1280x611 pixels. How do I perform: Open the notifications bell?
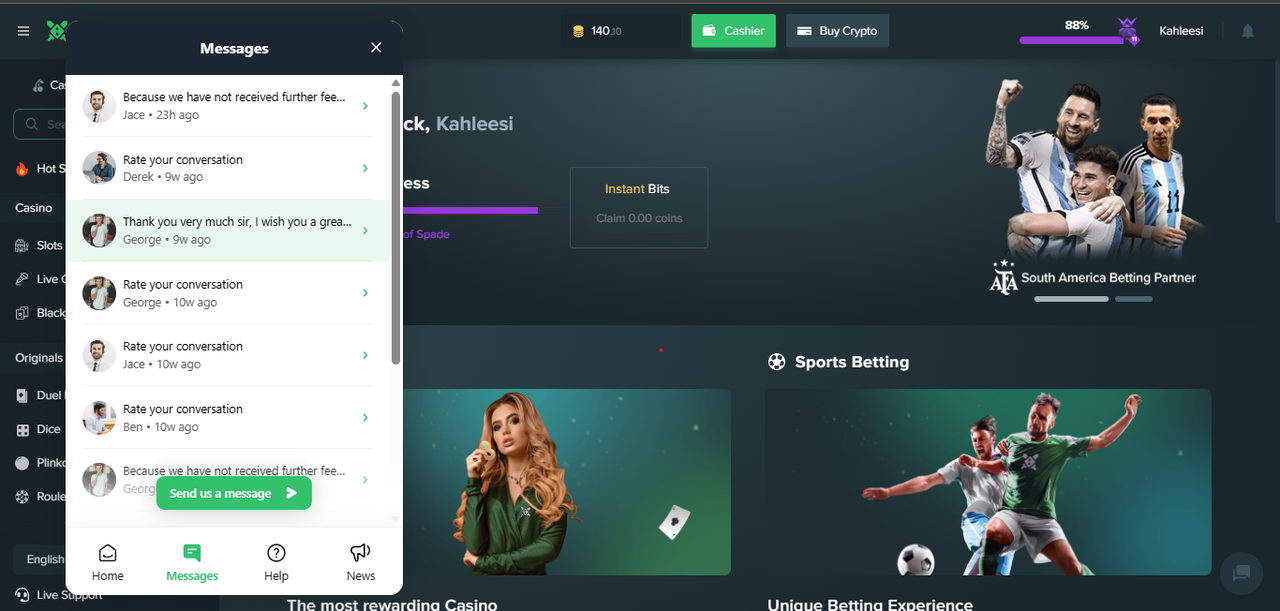[x=1248, y=31]
